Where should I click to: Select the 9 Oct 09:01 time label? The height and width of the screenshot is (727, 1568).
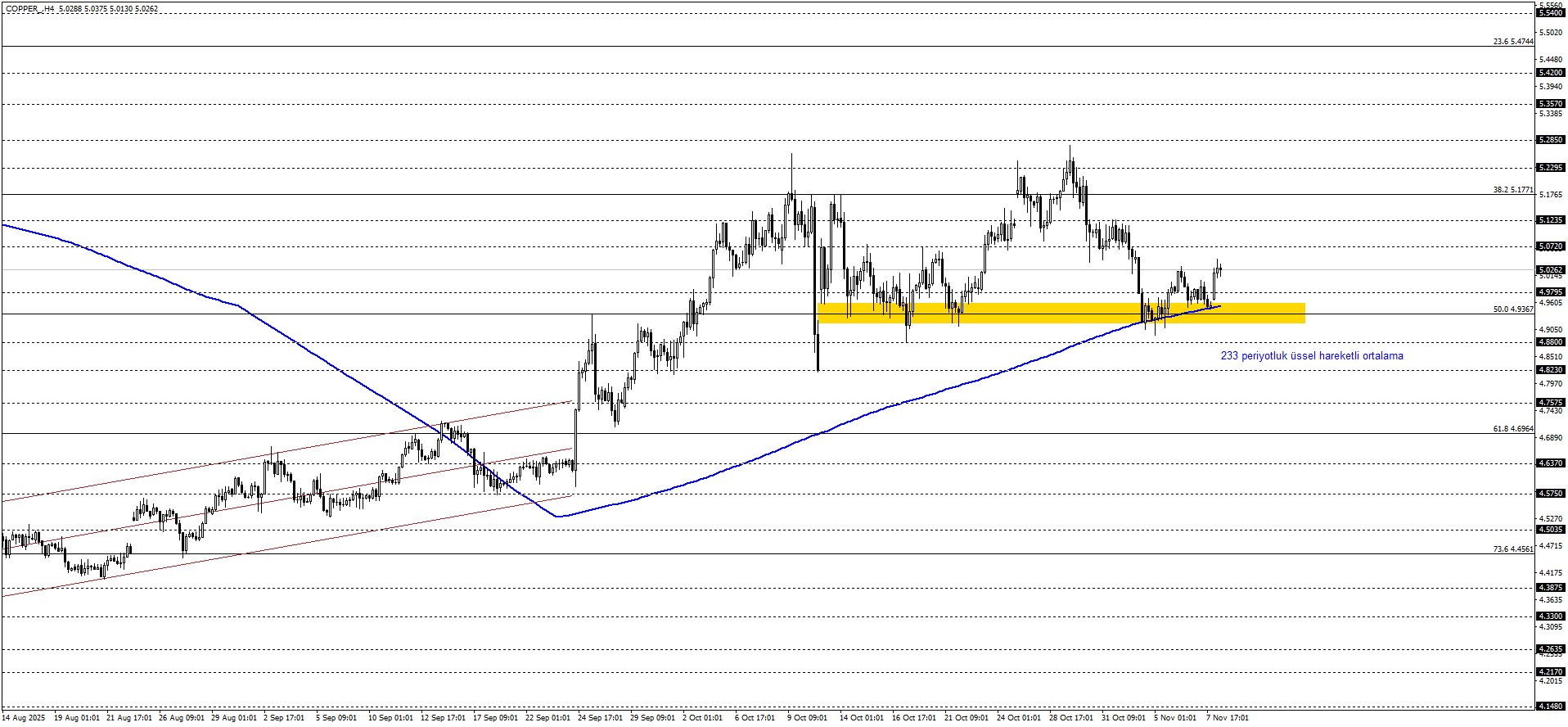(x=807, y=718)
